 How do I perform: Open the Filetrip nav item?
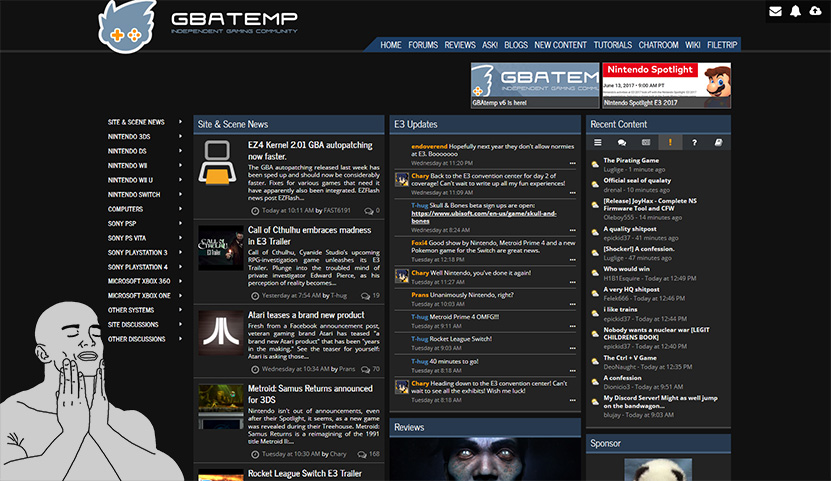tap(722, 45)
